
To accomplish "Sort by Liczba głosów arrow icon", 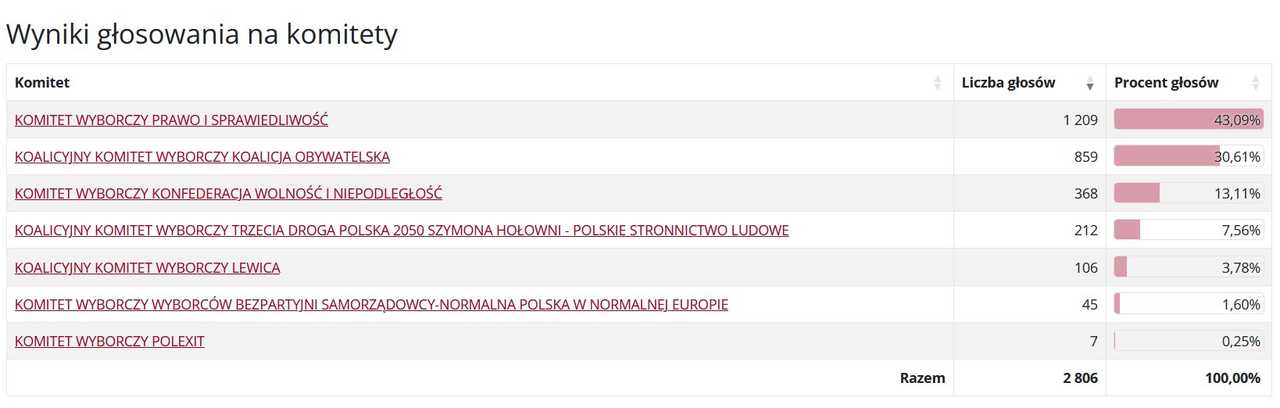I will (1089, 83).
